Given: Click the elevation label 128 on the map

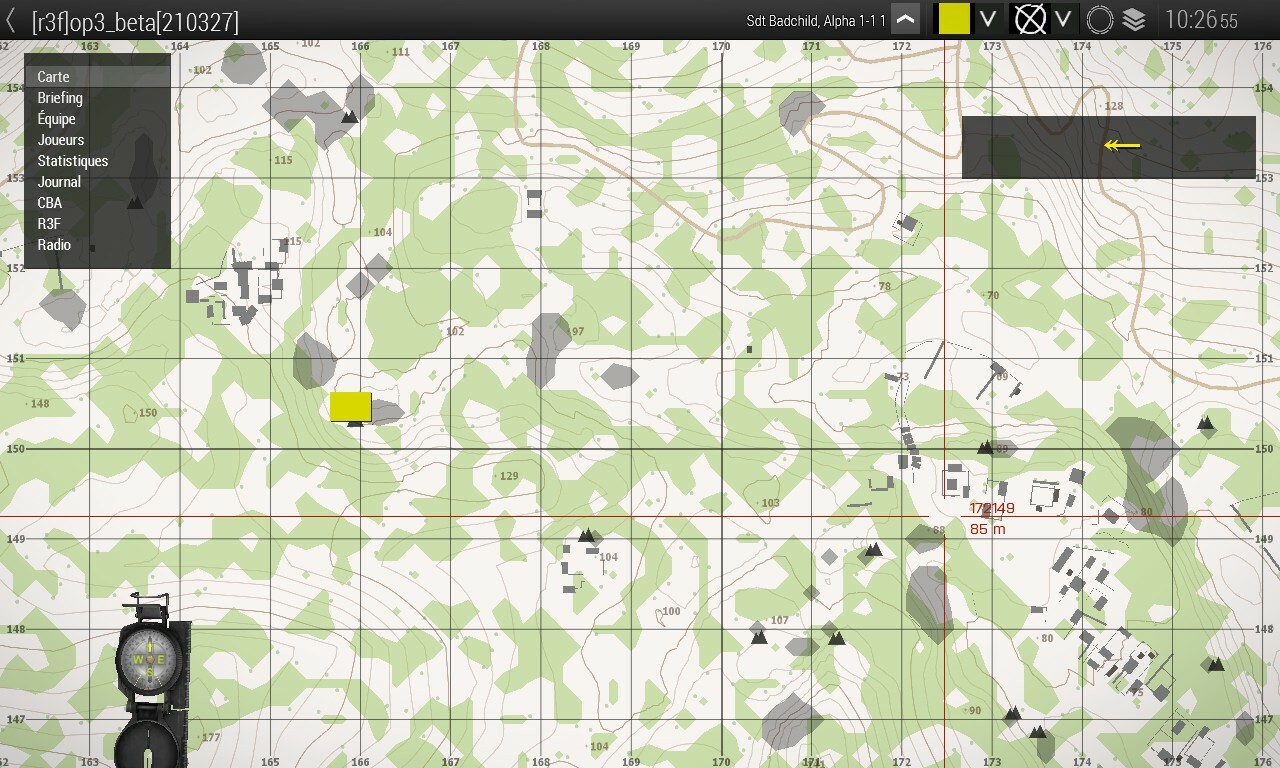Looking at the screenshot, I should pyautogui.click(x=1114, y=106).
